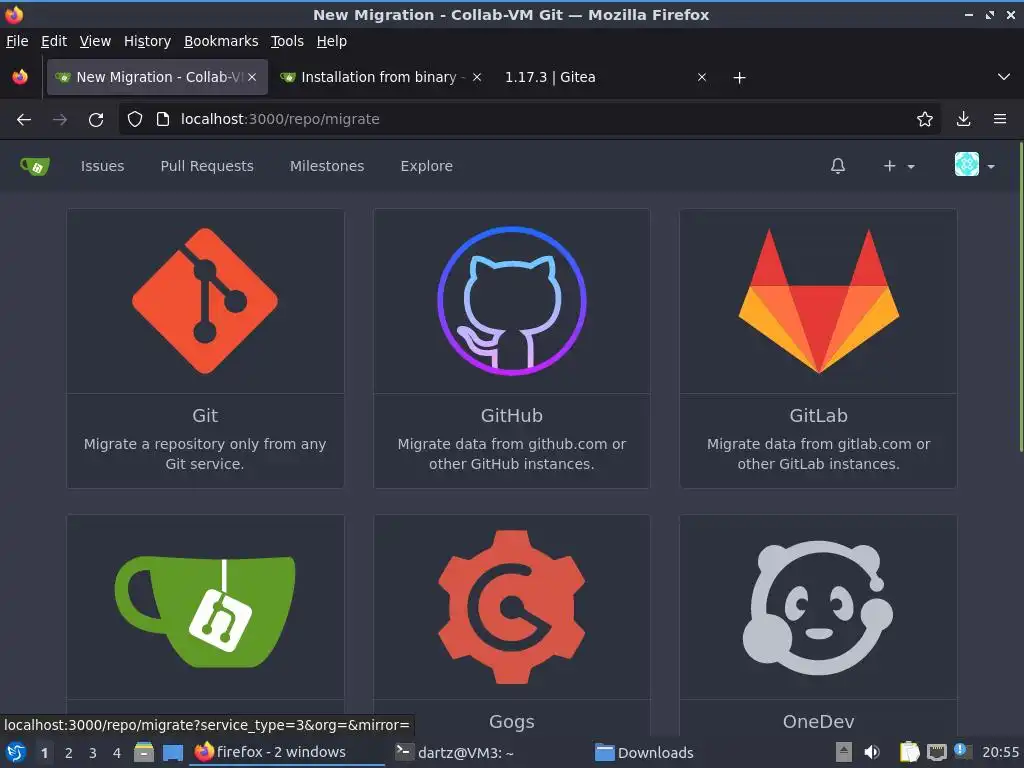The height and width of the screenshot is (768, 1024).
Task: Click the Gogs gear logo
Action: pyautogui.click(x=511, y=607)
